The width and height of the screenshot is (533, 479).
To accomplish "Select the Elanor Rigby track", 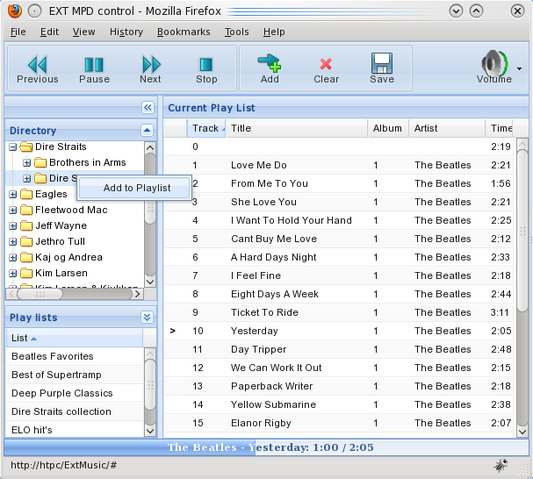I will (339, 423).
